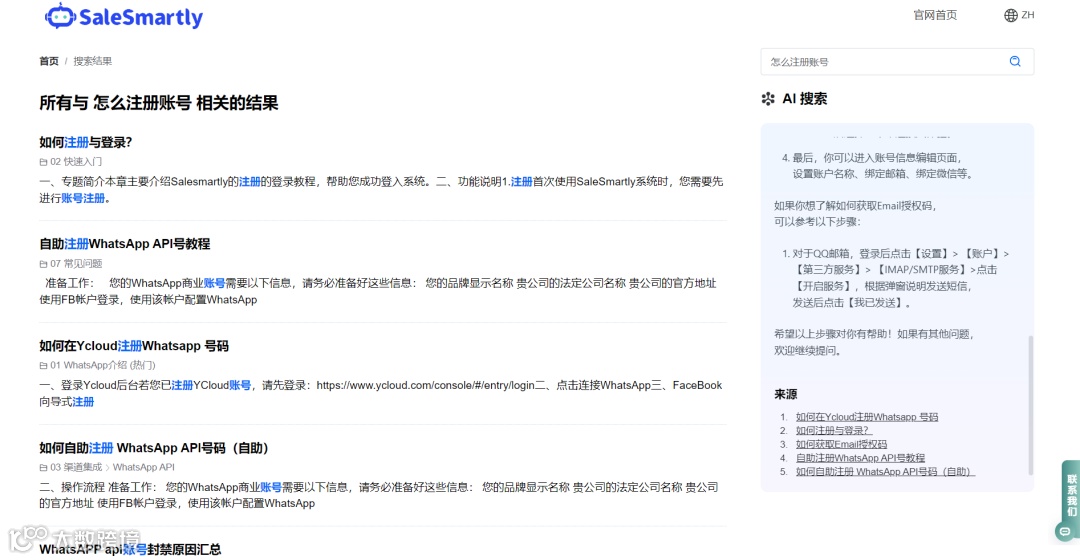Open the 01 WhatsApp介绍 (热门) category
1080x560 pixels.
coord(103,365)
